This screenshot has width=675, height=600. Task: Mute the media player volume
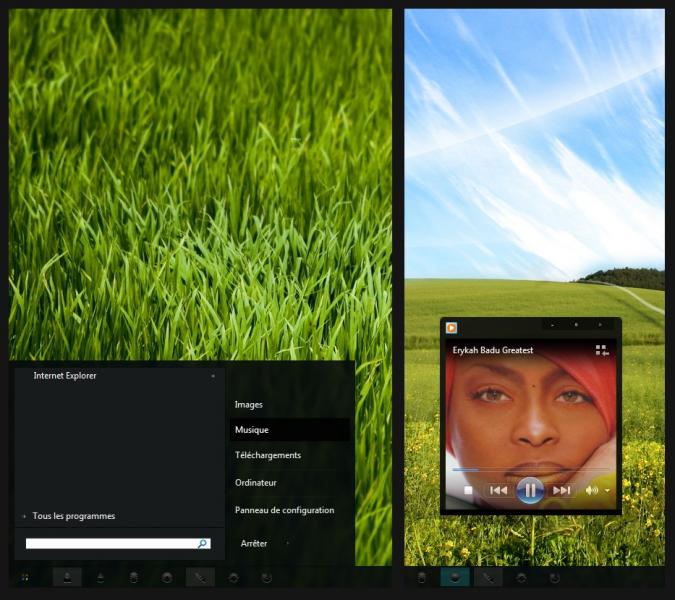[592, 490]
